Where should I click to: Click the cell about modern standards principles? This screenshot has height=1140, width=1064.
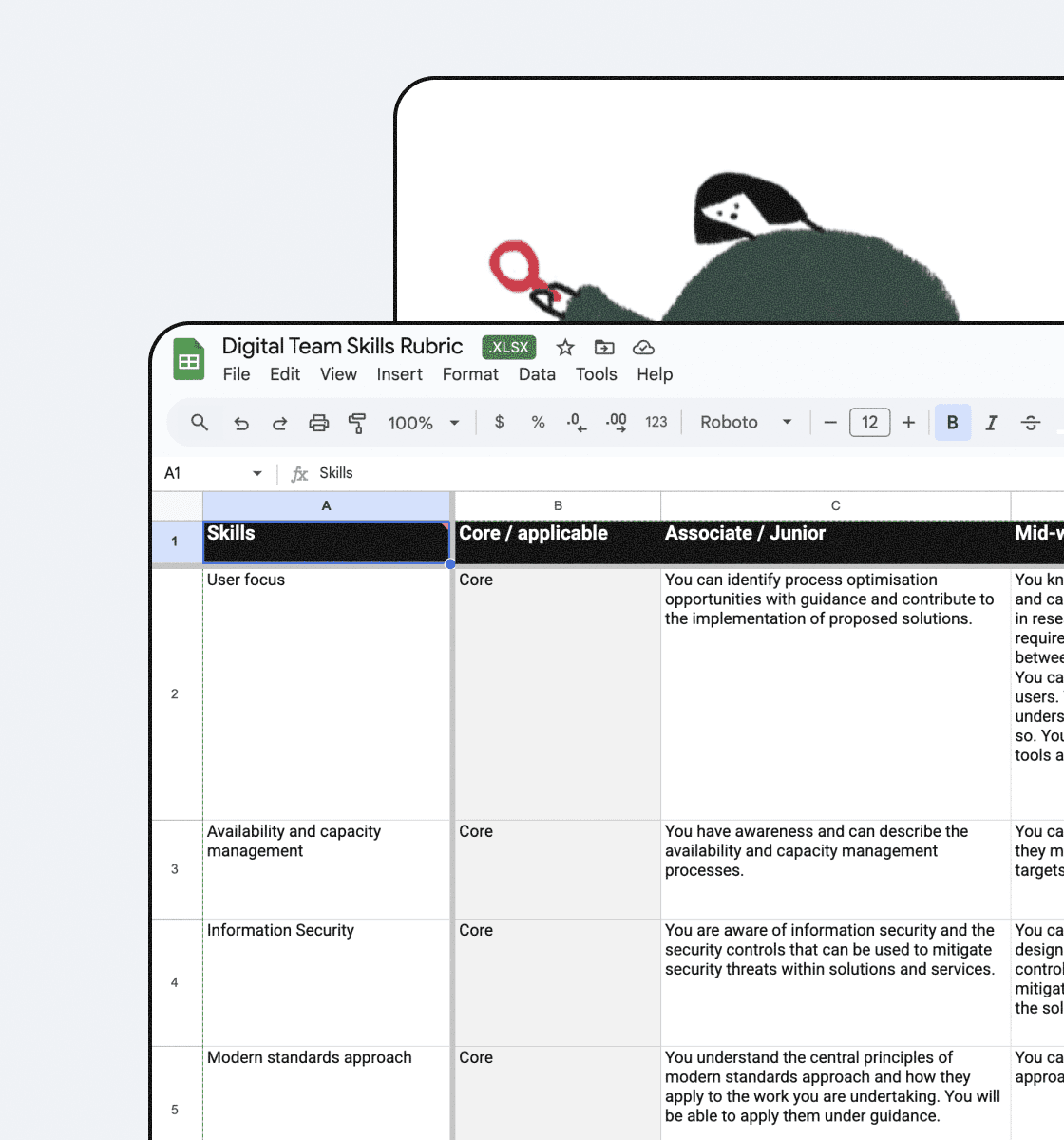[836, 1093]
